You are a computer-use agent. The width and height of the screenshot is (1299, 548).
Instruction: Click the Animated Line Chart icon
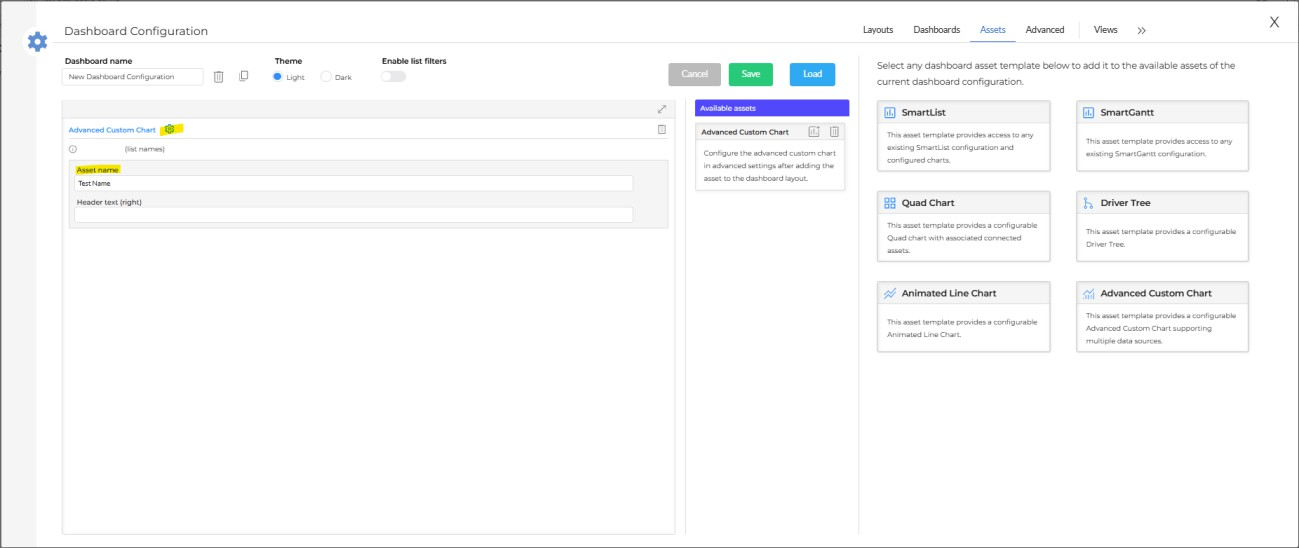click(890, 294)
